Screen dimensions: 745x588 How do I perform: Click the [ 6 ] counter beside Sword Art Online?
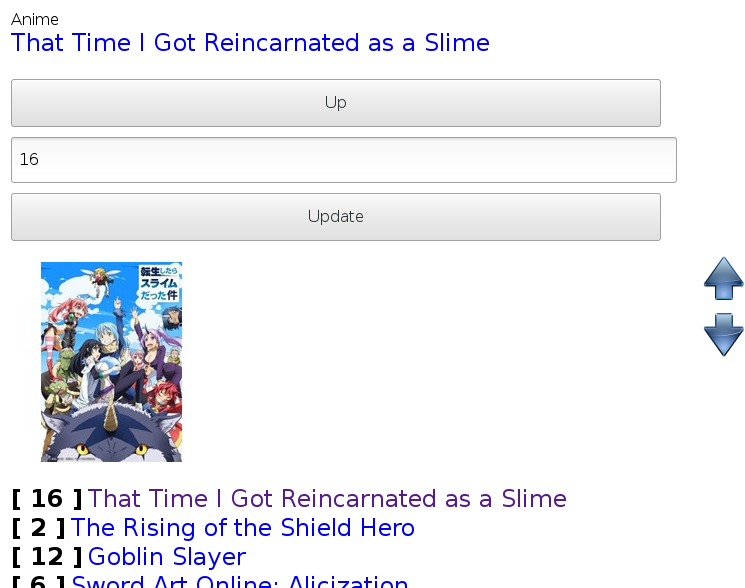pyautogui.click(x=38, y=581)
